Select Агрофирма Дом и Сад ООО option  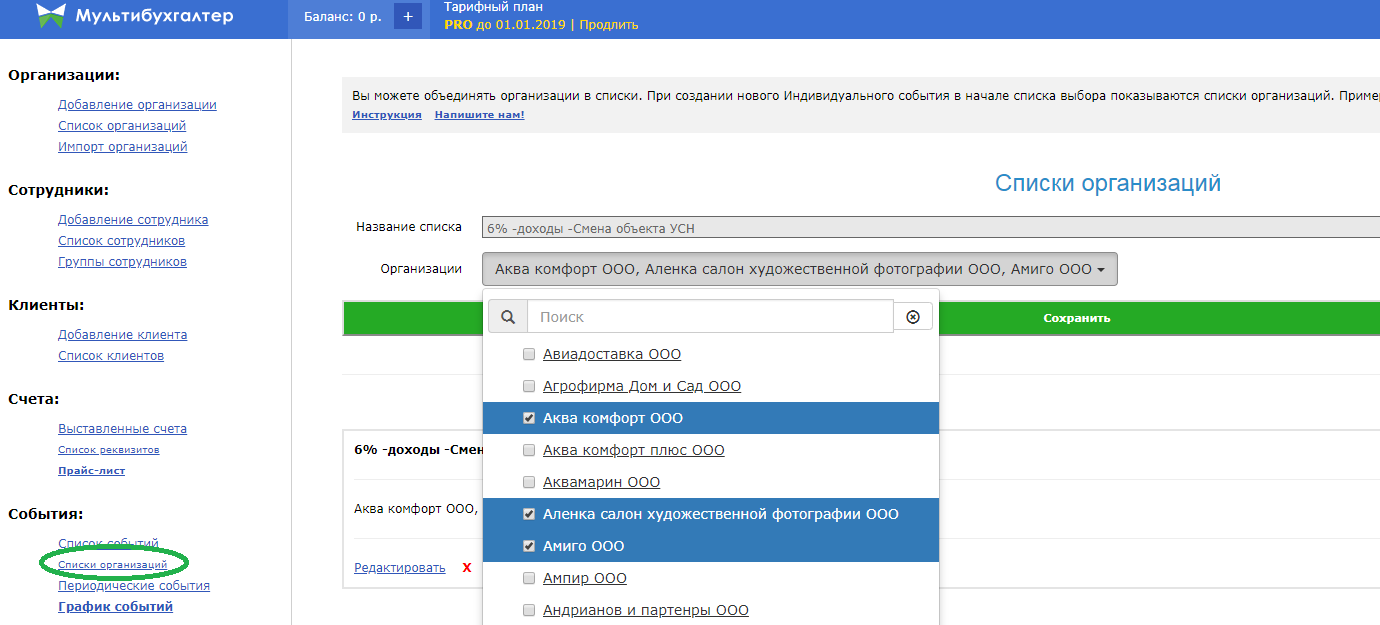641,386
